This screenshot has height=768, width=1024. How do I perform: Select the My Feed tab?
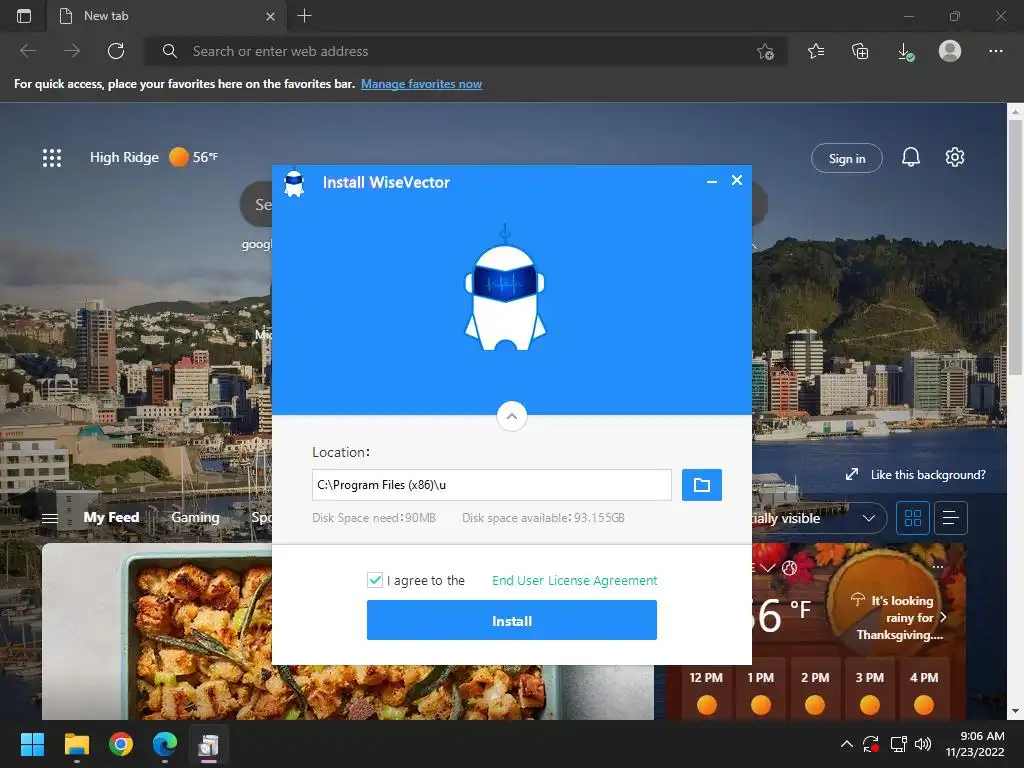(x=111, y=517)
